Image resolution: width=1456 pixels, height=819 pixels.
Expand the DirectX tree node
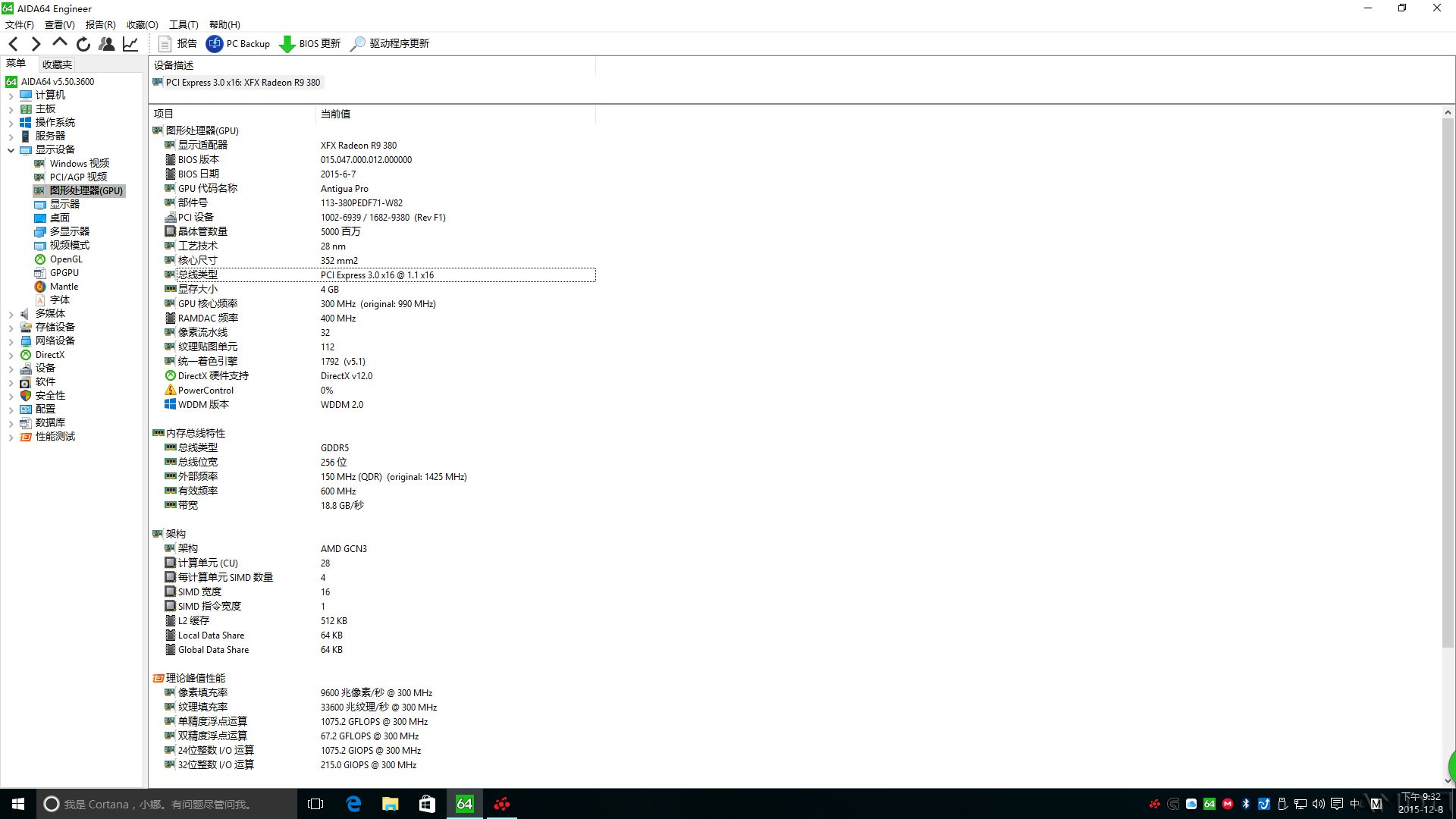click(11, 355)
